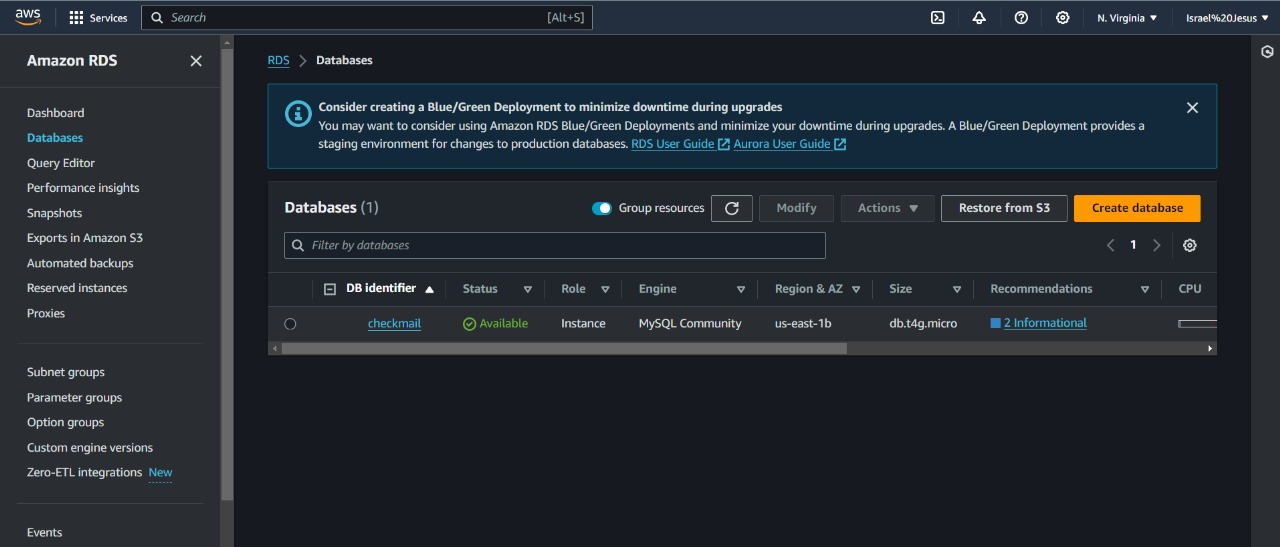Open the RDS User Guide link
The image size is (1280, 547).
tap(673, 144)
